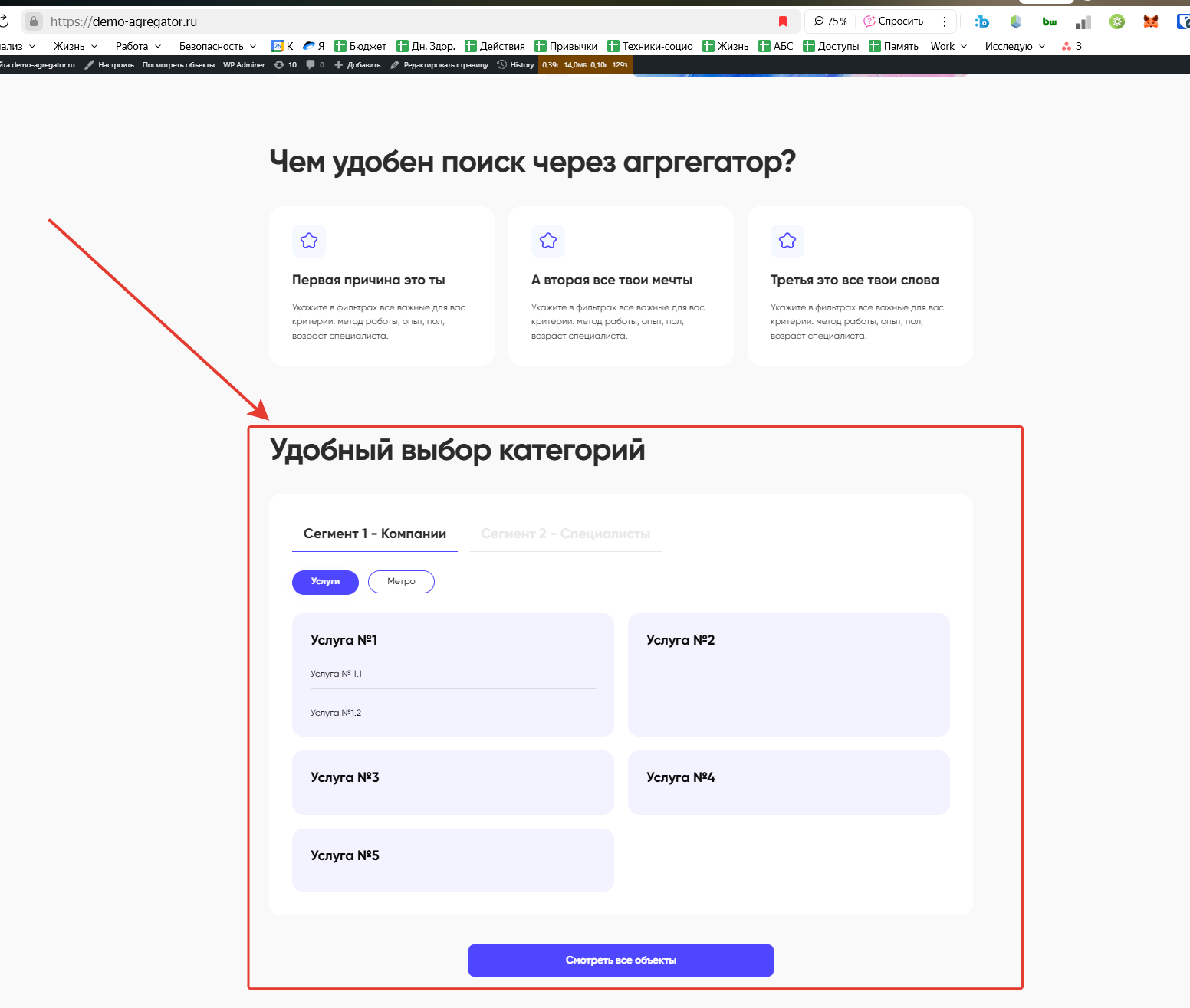Click the star icon on 'Третья это' card
1190x1008 pixels.
click(787, 241)
